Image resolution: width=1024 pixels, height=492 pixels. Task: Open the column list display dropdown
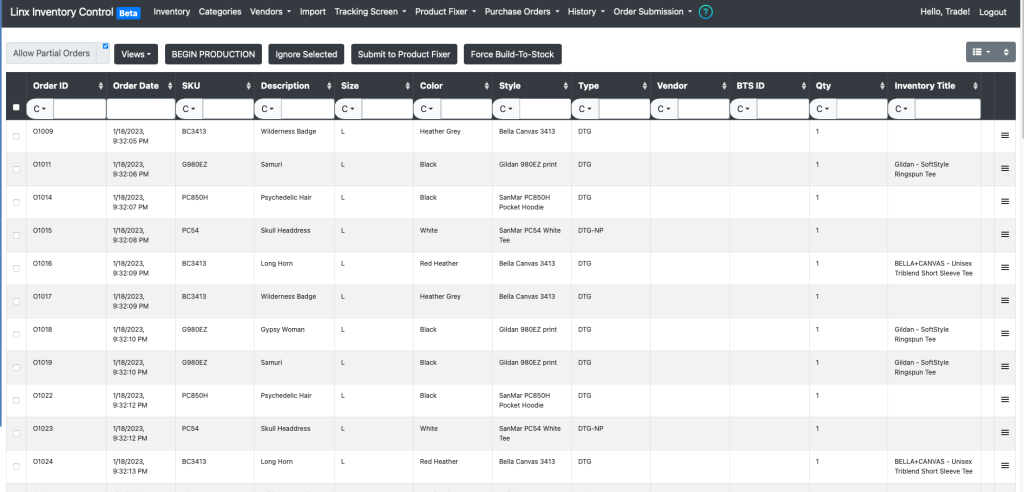point(982,52)
